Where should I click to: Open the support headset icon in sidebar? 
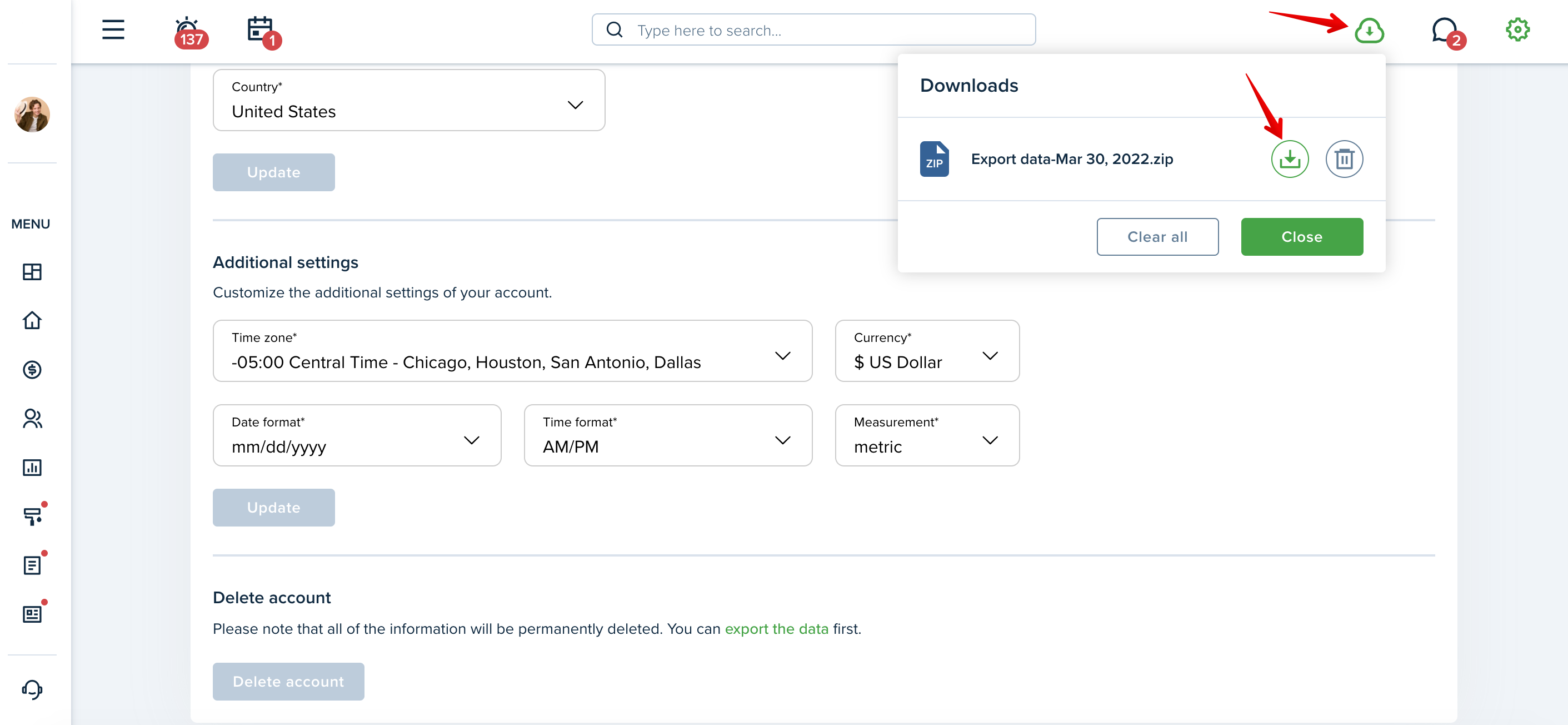click(32, 689)
